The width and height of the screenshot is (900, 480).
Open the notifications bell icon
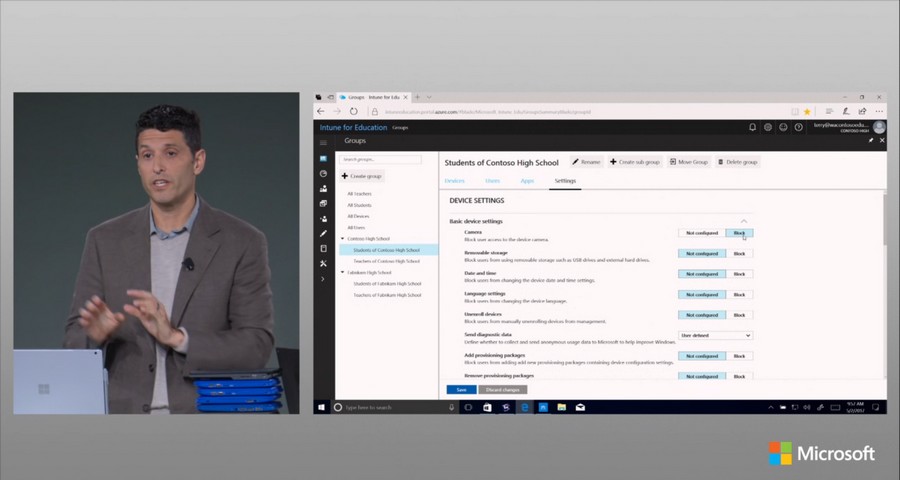click(x=752, y=127)
